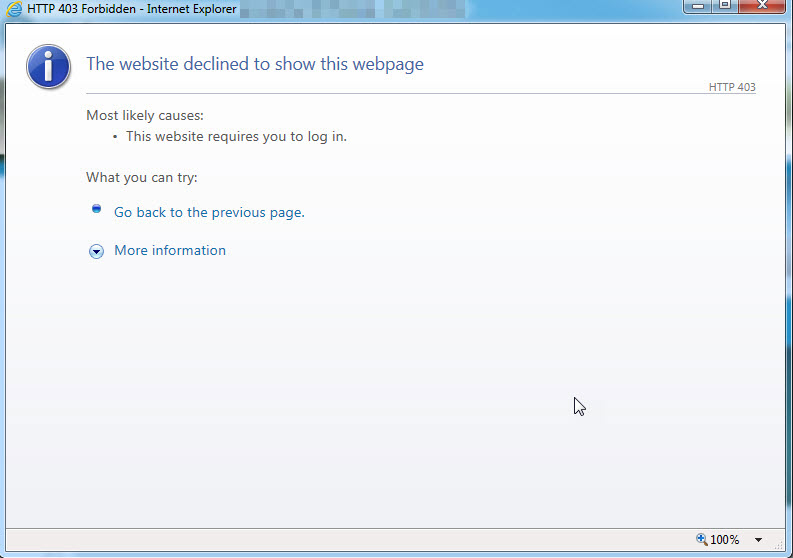Click the text This website requires you to log in
Viewport: 793px width, 558px height.
click(236, 137)
